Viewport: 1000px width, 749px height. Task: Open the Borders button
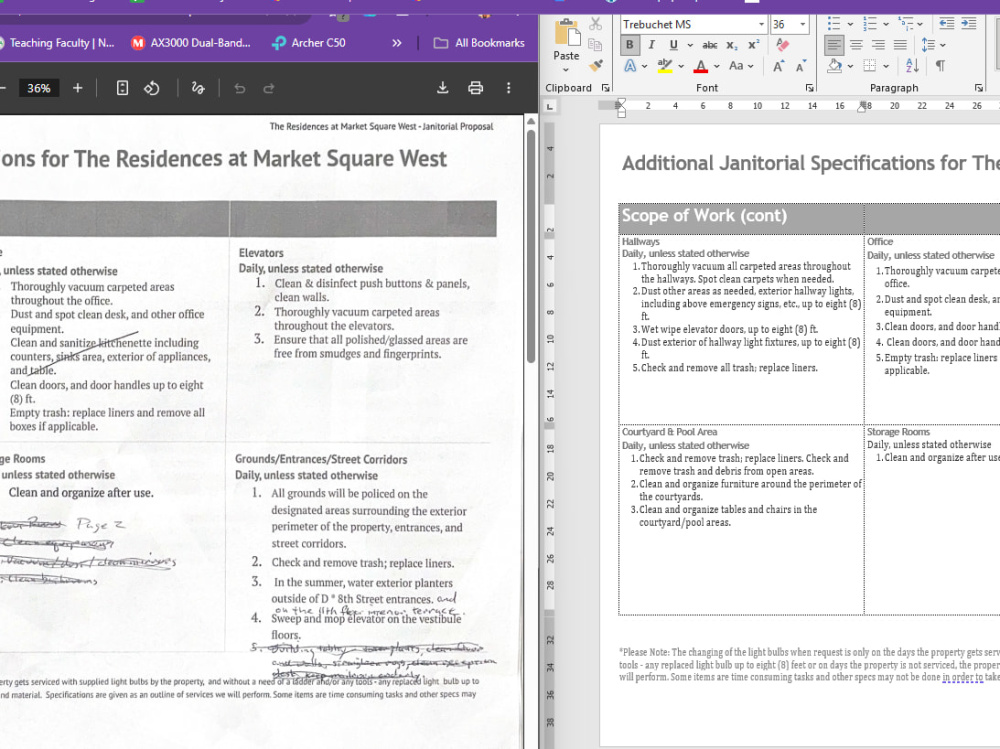(869, 66)
